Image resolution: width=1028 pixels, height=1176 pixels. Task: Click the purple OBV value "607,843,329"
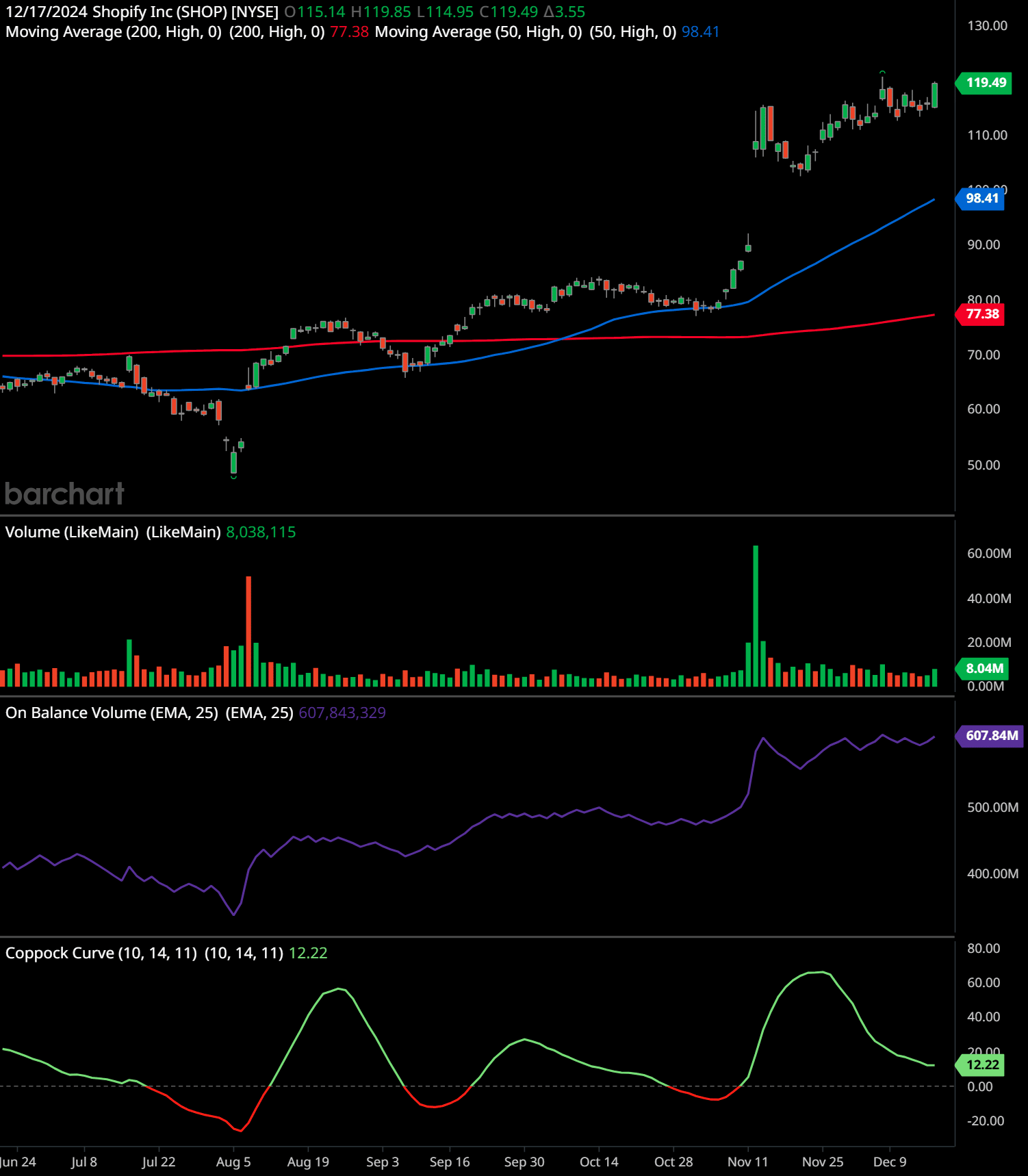[x=342, y=713]
